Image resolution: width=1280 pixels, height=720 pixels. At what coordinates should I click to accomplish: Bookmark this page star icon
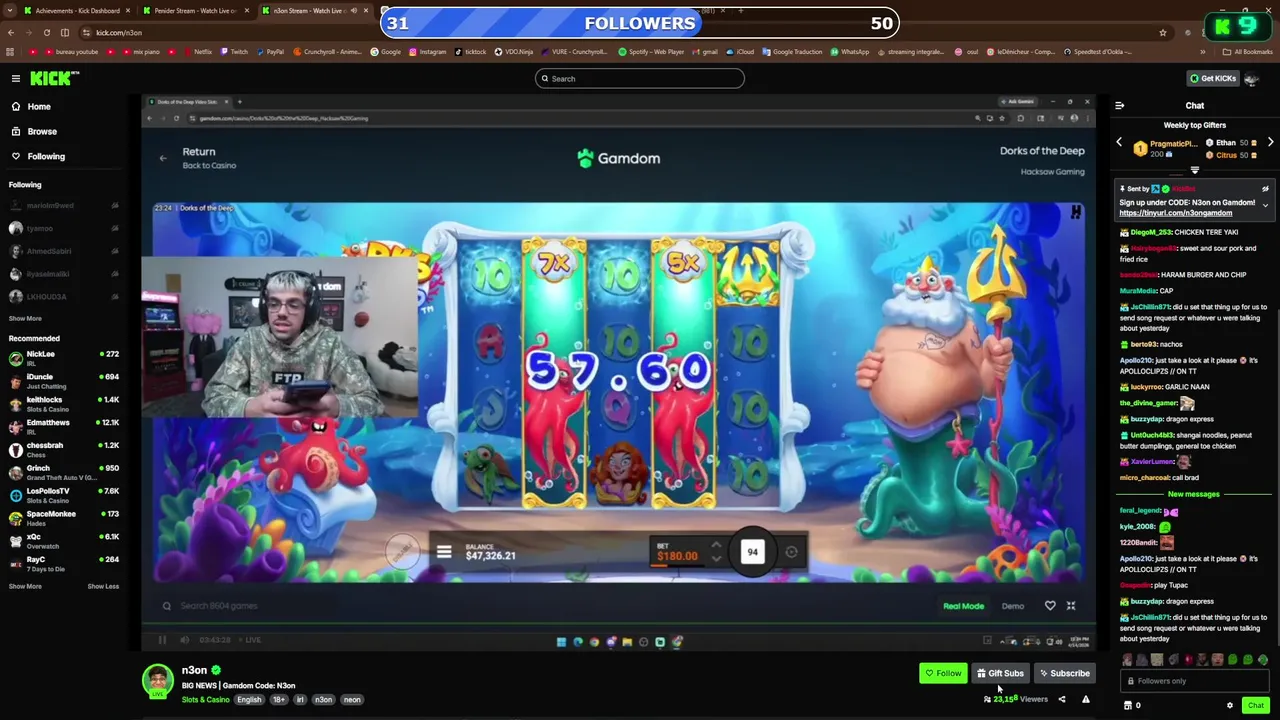pyautogui.click(x=1162, y=32)
